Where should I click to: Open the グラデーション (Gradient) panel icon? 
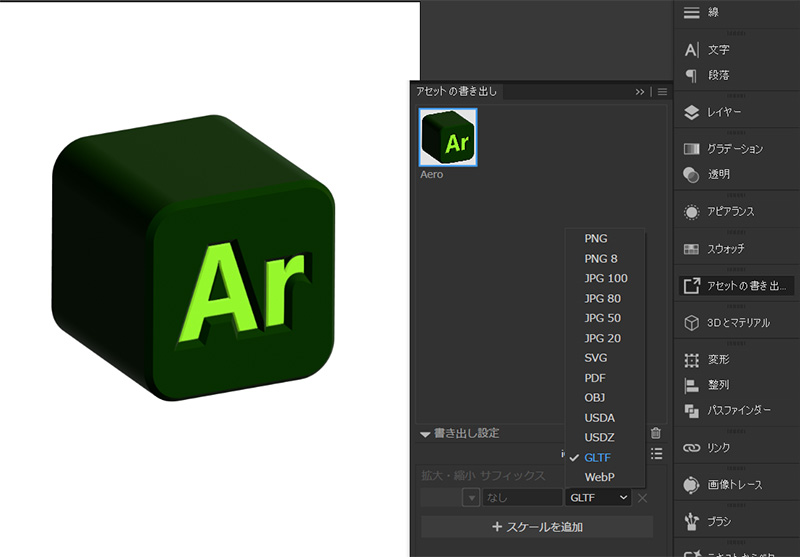(691, 149)
